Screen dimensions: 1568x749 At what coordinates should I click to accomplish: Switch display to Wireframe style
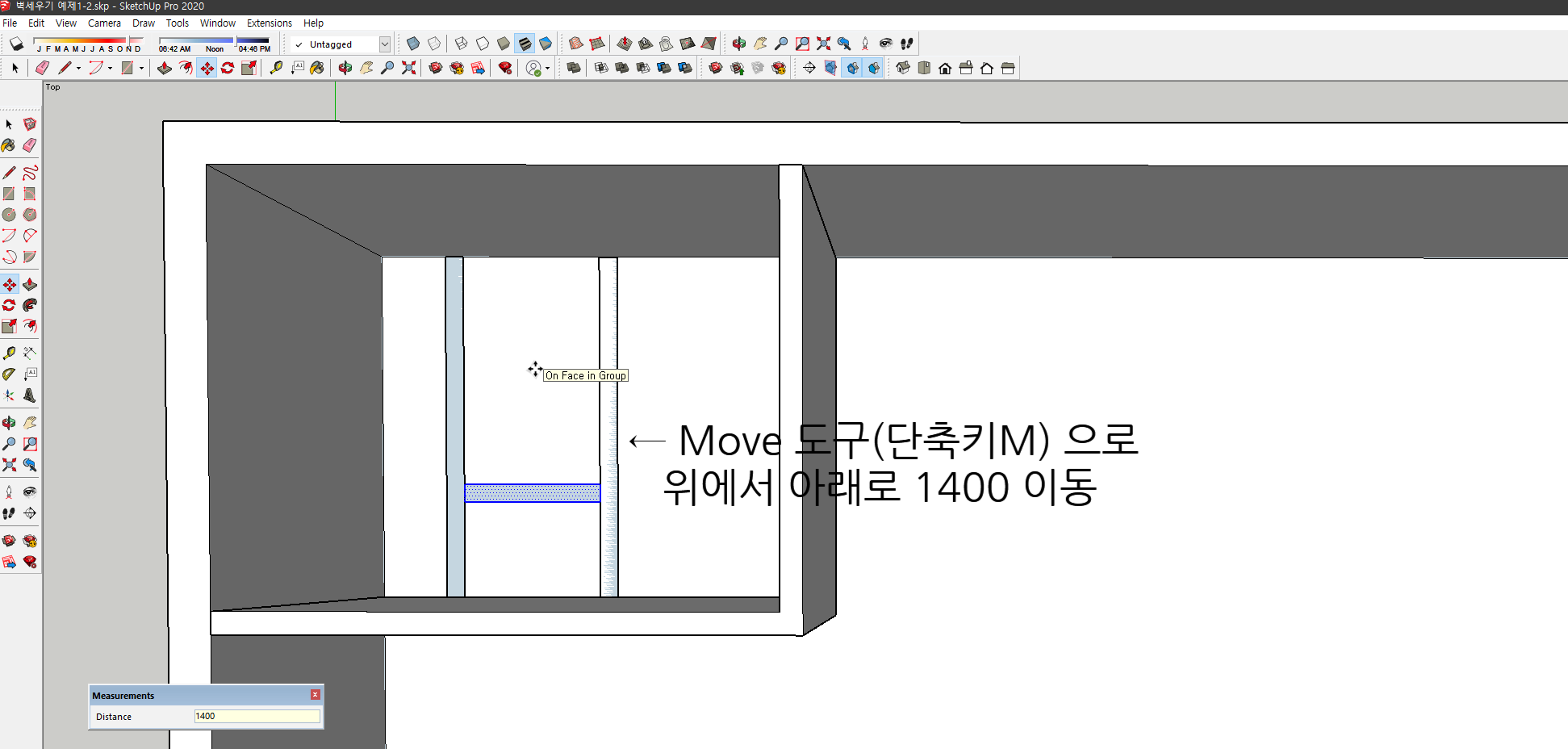[x=461, y=44]
